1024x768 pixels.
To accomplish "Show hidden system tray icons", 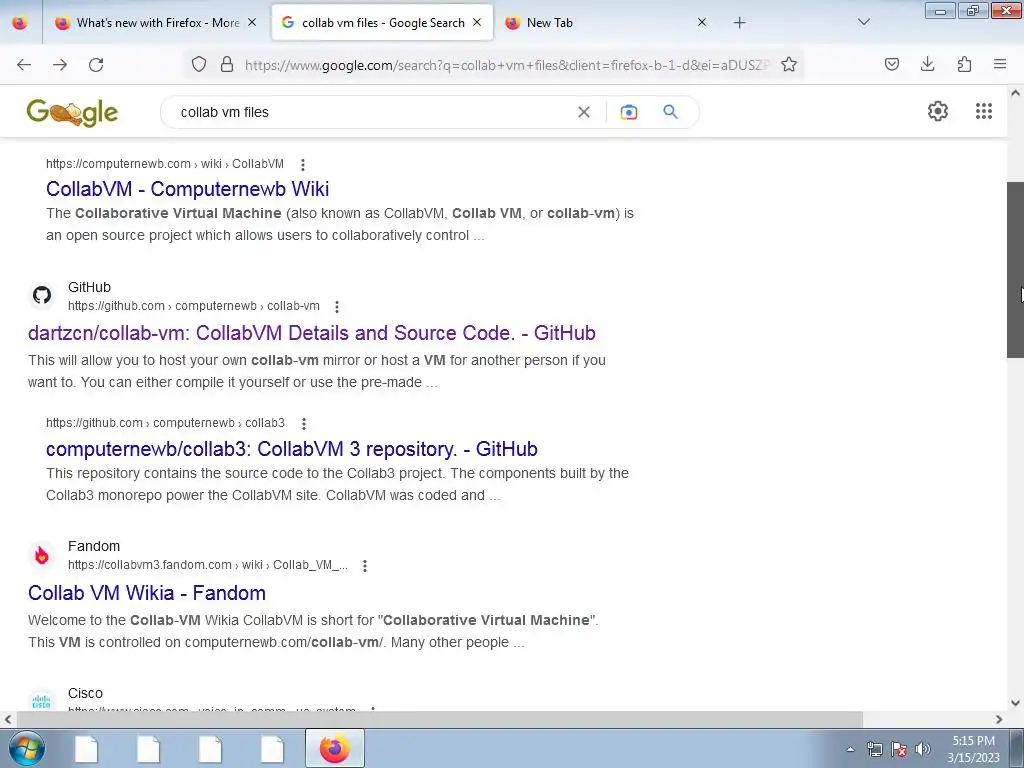I will [850, 749].
